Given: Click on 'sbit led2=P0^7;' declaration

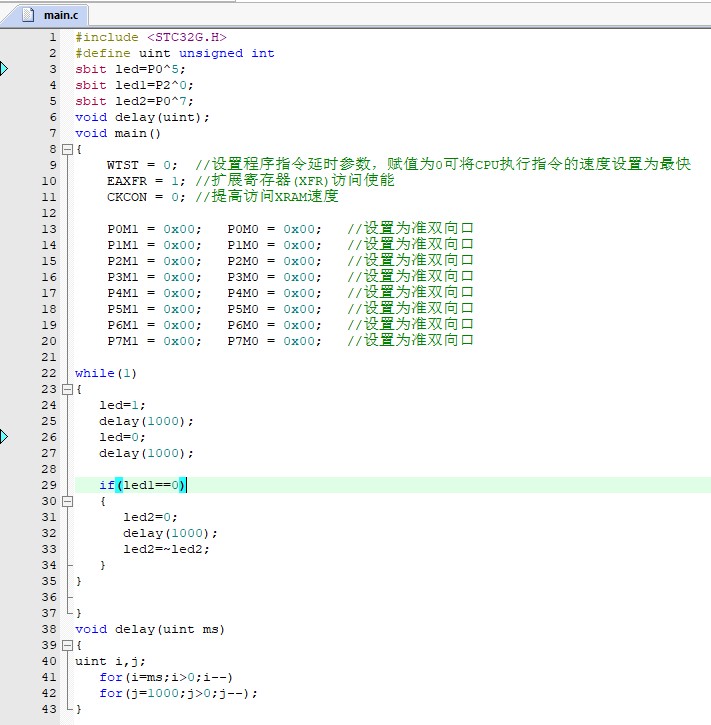Looking at the screenshot, I should coord(134,101).
